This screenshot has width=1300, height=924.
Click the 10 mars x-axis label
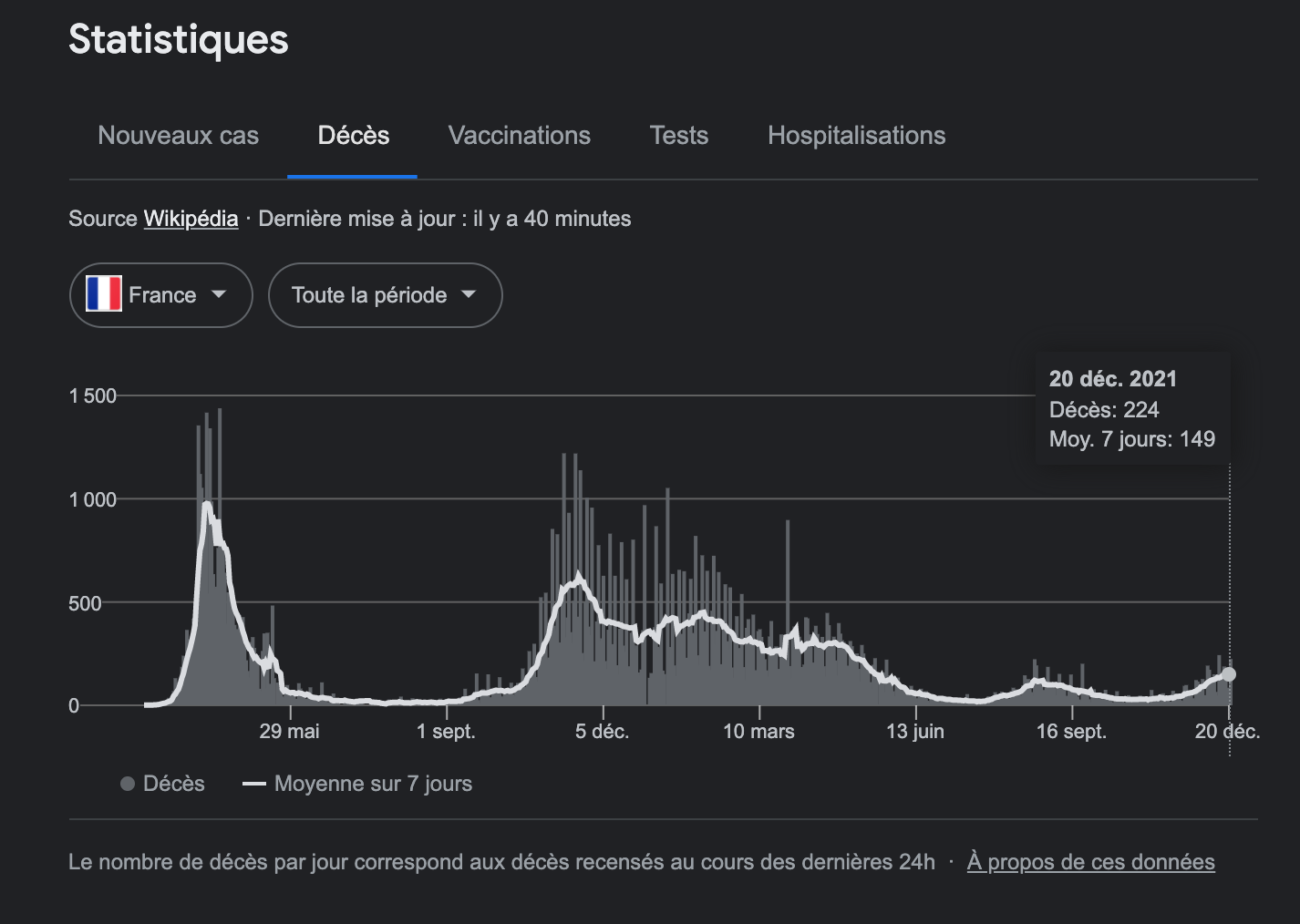(x=758, y=731)
